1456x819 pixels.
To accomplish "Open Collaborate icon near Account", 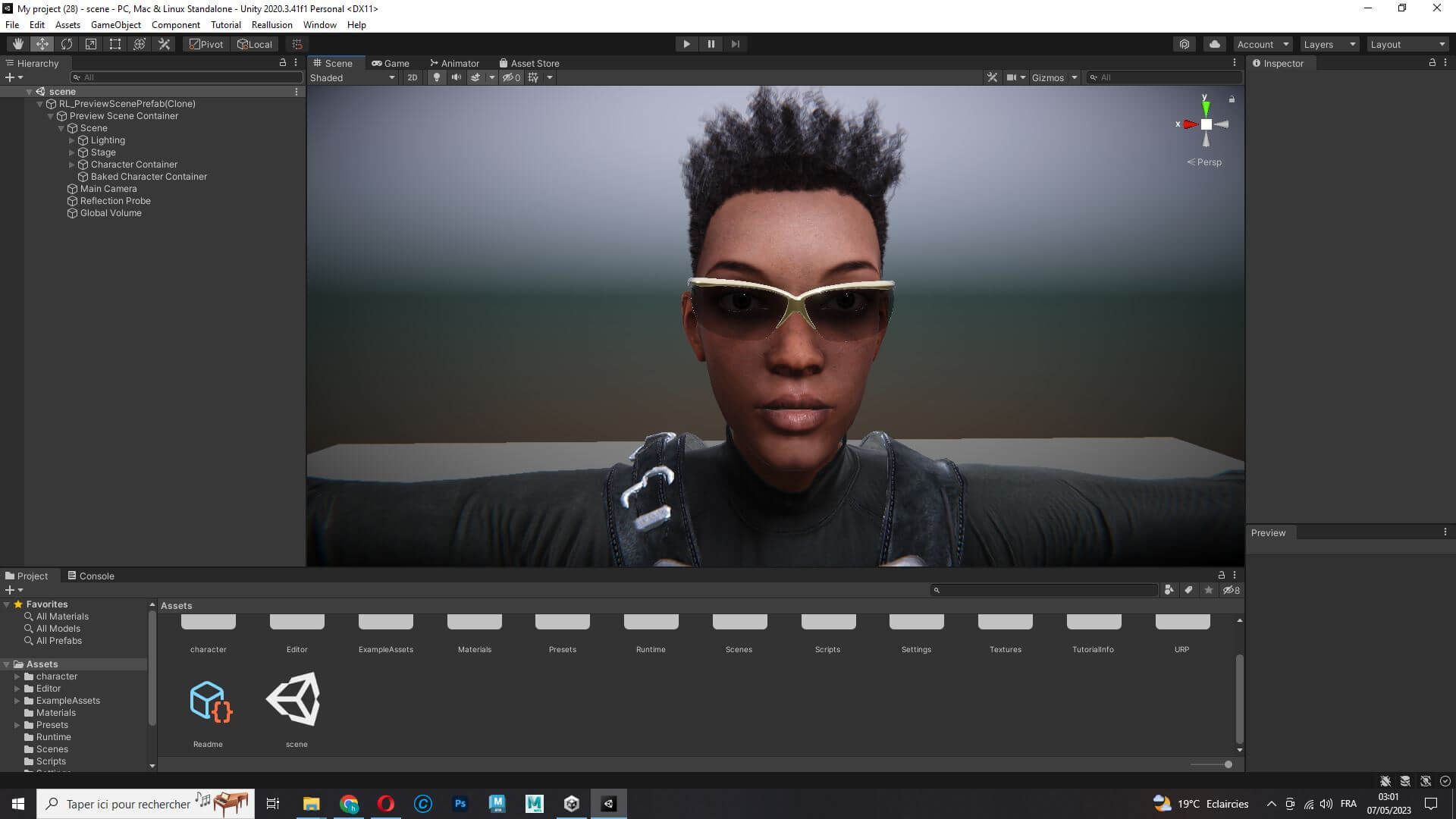I will (x=1185, y=44).
